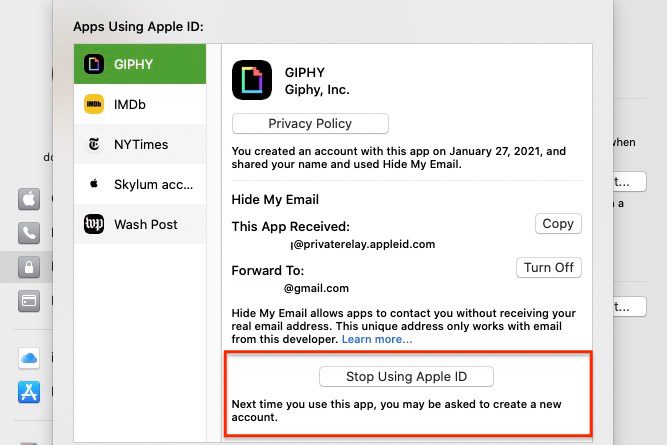Click the privaterelay.appleid.com address text
667x445 pixels.
point(363,244)
